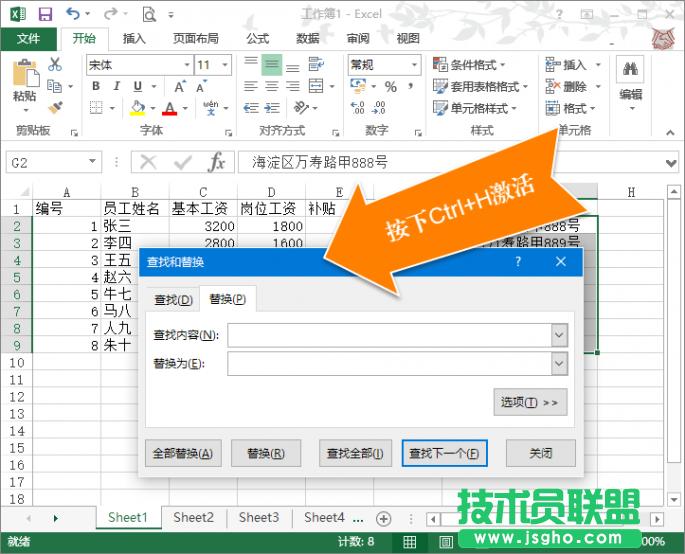Click the Save icon in quick access toolbar
This screenshot has width=685, height=554.
tap(46, 14)
